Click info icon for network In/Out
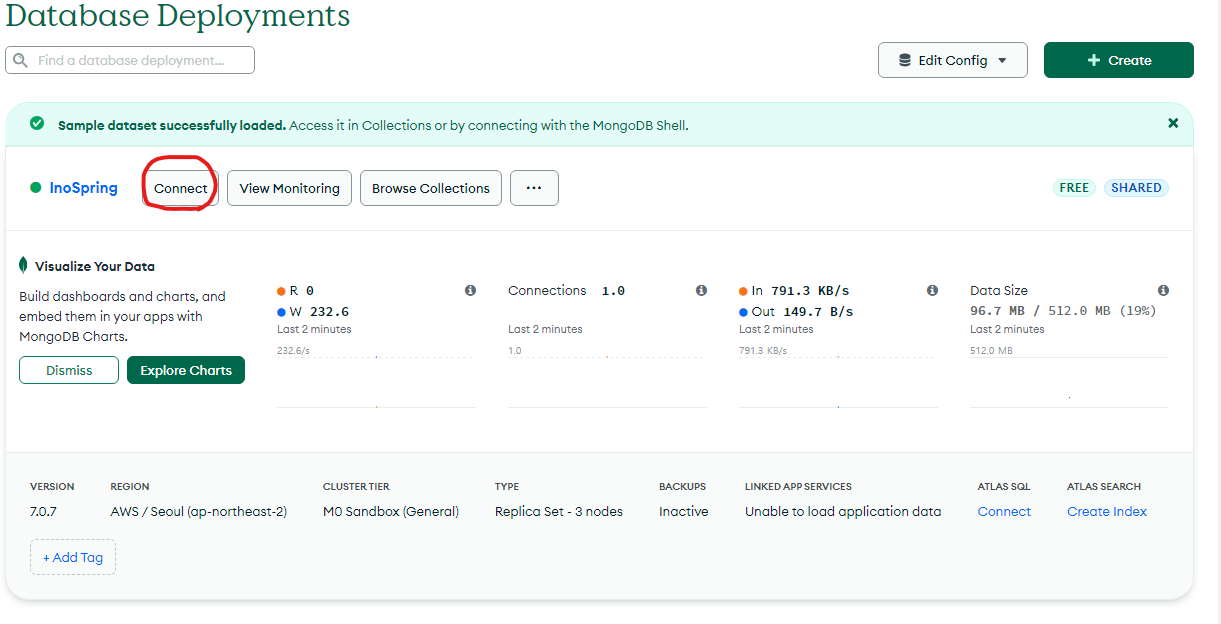 tap(932, 291)
